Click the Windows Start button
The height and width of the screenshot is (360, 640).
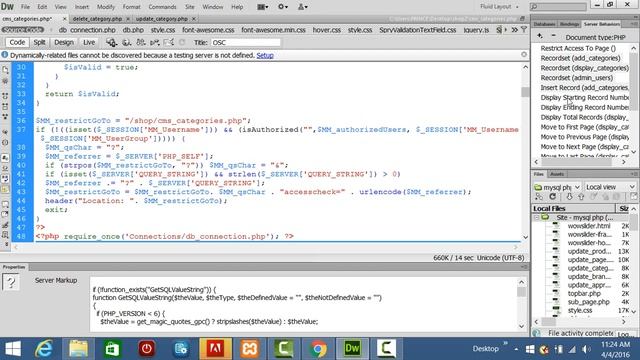13,349
